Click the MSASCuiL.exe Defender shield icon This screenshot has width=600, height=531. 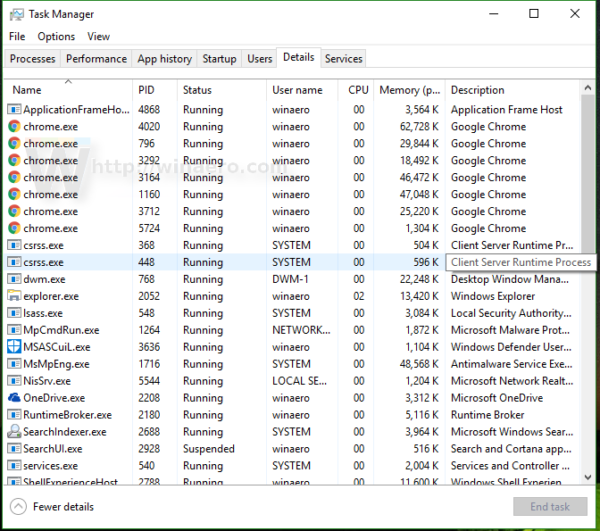click(14, 347)
